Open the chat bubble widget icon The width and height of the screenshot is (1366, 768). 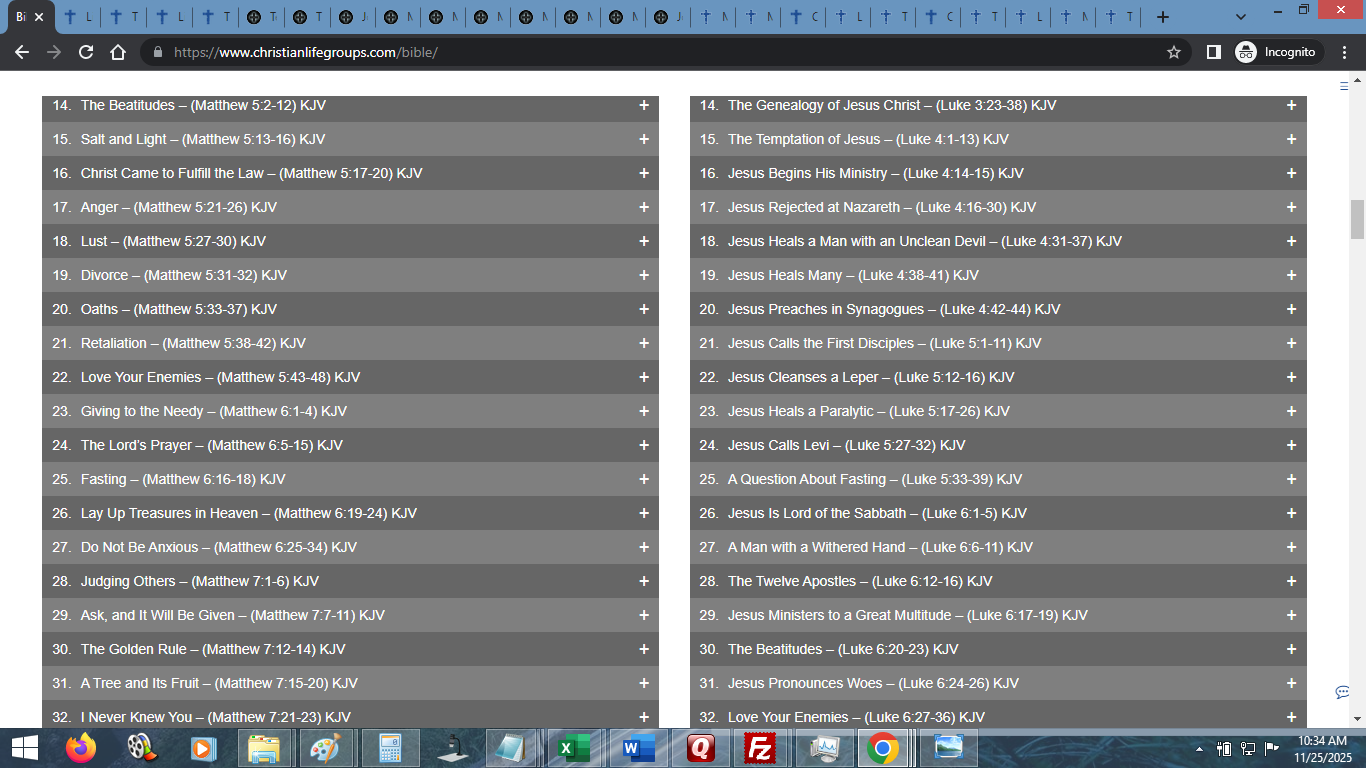(x=1342, y=692)
